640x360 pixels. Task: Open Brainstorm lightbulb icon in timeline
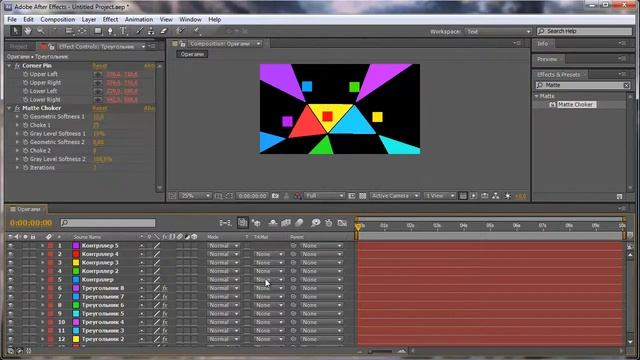pyautogui.click(x=316, y=223)
